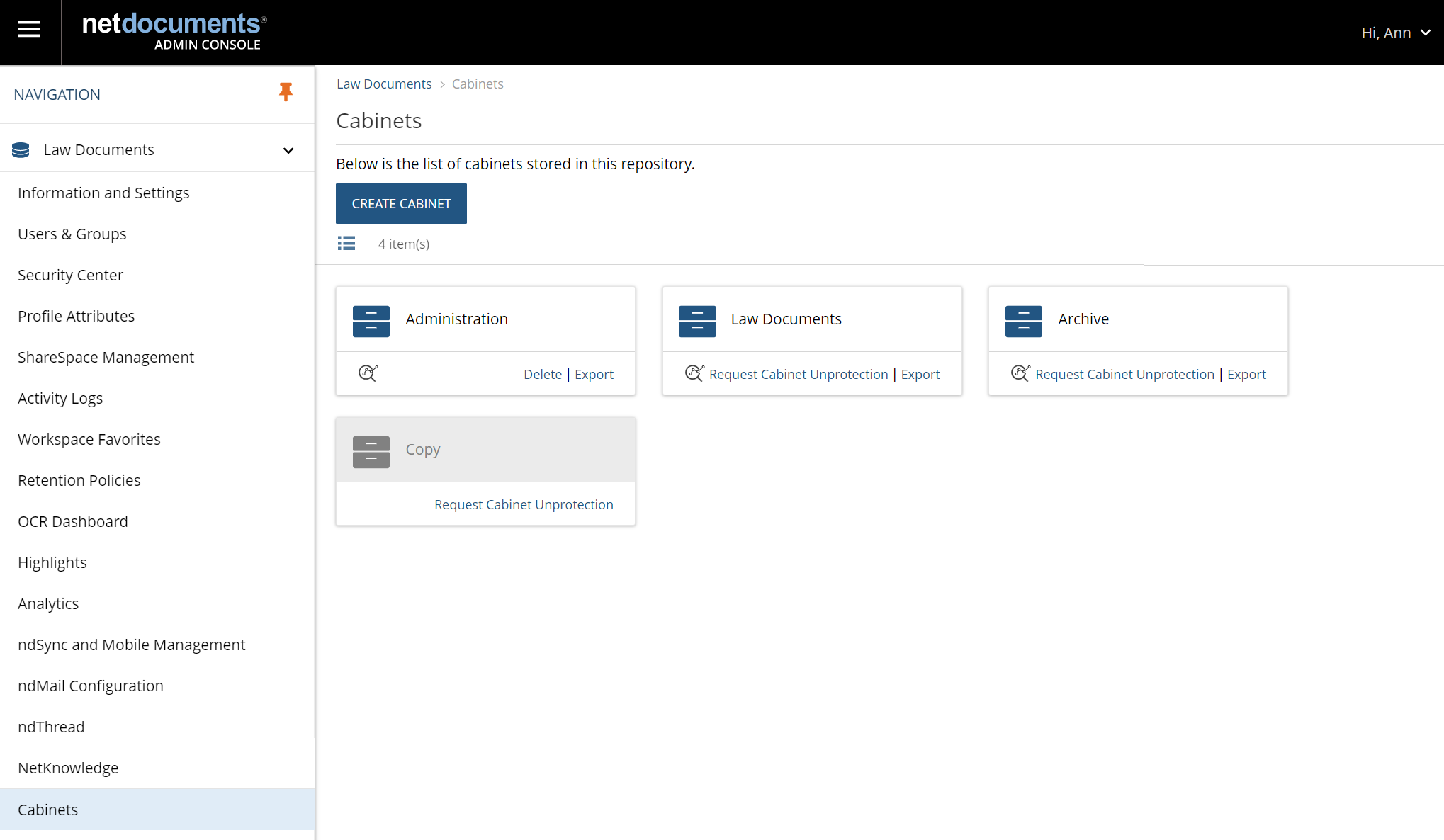Request Cabinet Unprotection for the Copy cabinet

pos(524,504)
